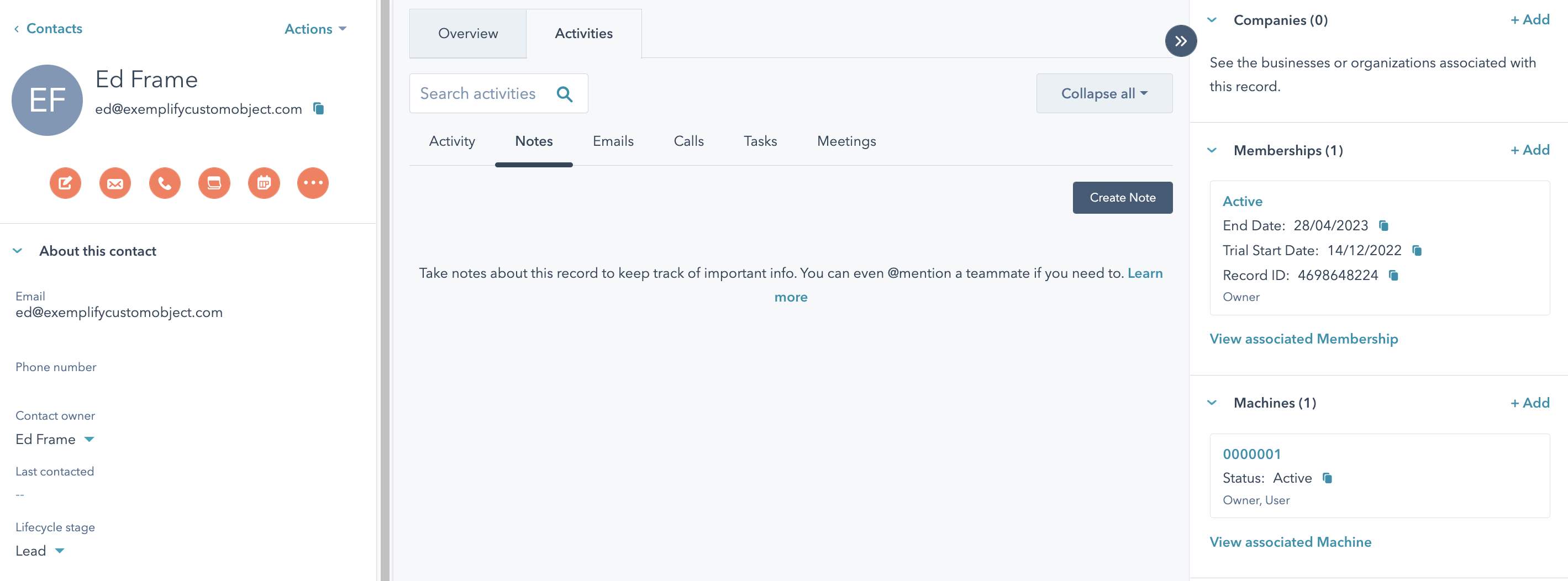Collapse the About this contact section
The image size is (1568, 581).
(18, 251)
